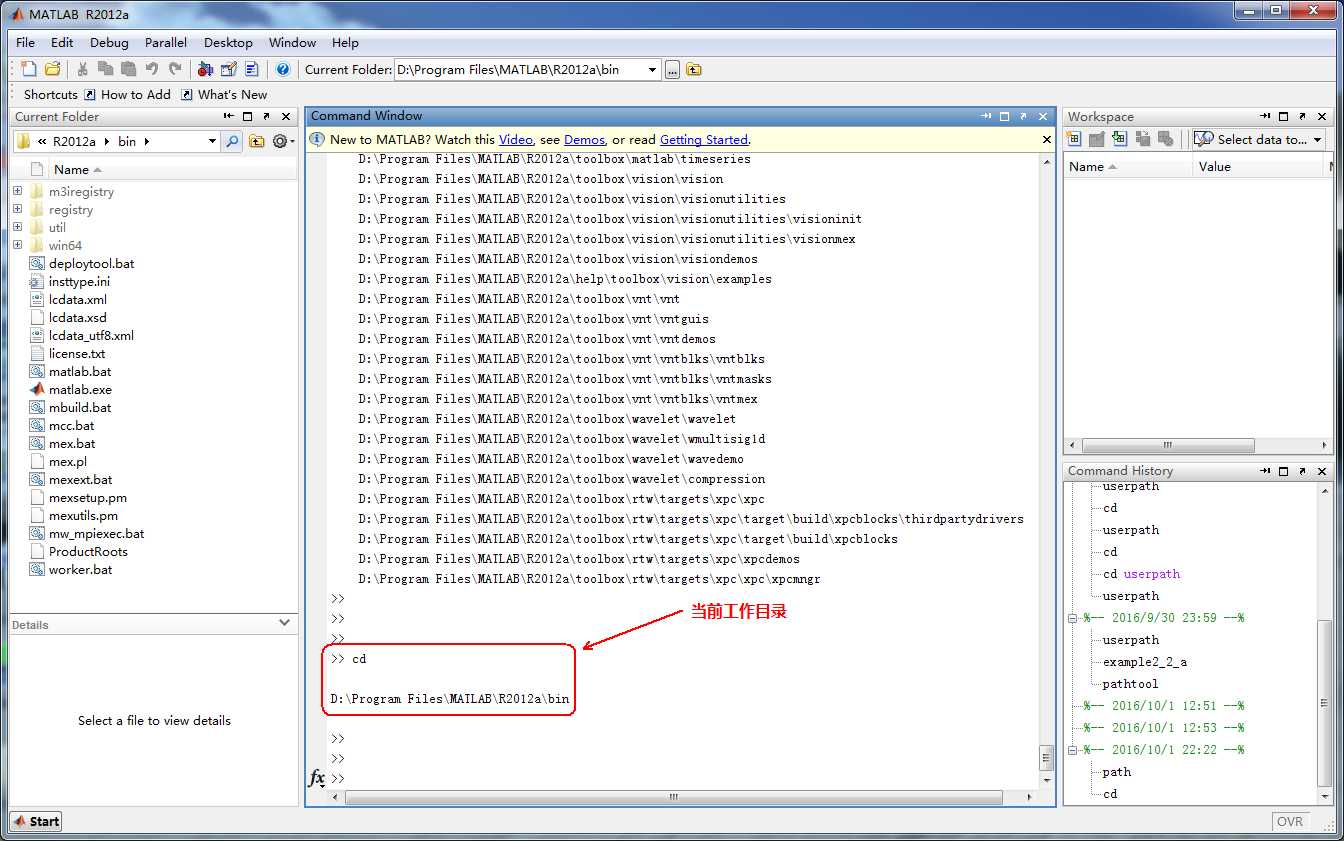Image resolution: width=1344 pixels, height=841 pixels.
Task: Open address bar dropdown in Current Folder panel
Action: (x=212, y=141)
